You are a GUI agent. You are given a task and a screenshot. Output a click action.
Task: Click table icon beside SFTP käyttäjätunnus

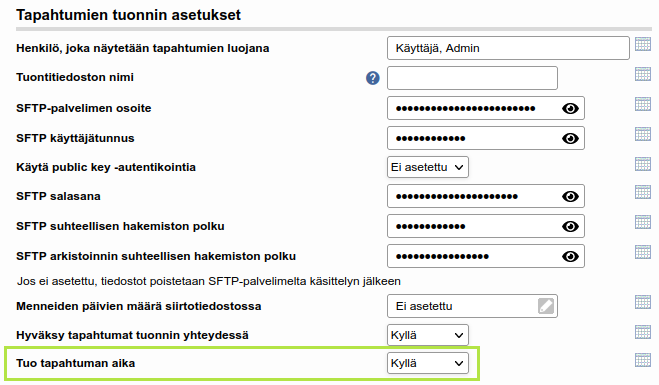(643, 134)
